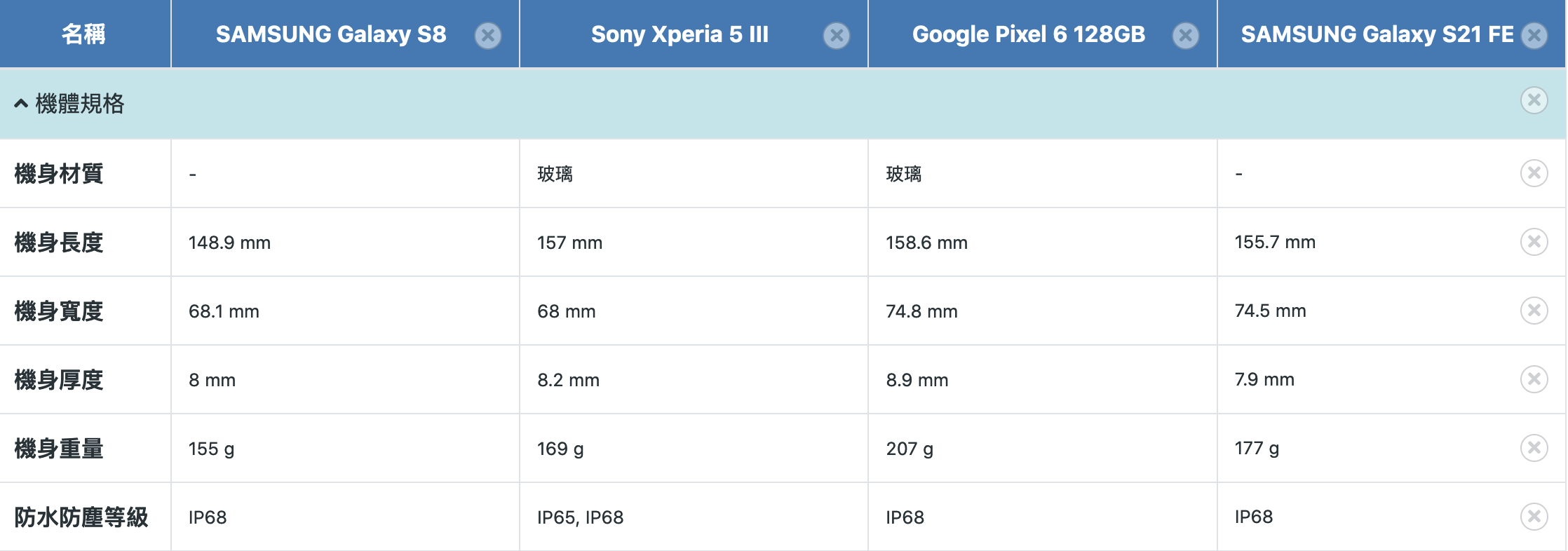Close the 機體規格 section with its X icon
This screenshot has height=551, width=1568.
coord(1534,101)
